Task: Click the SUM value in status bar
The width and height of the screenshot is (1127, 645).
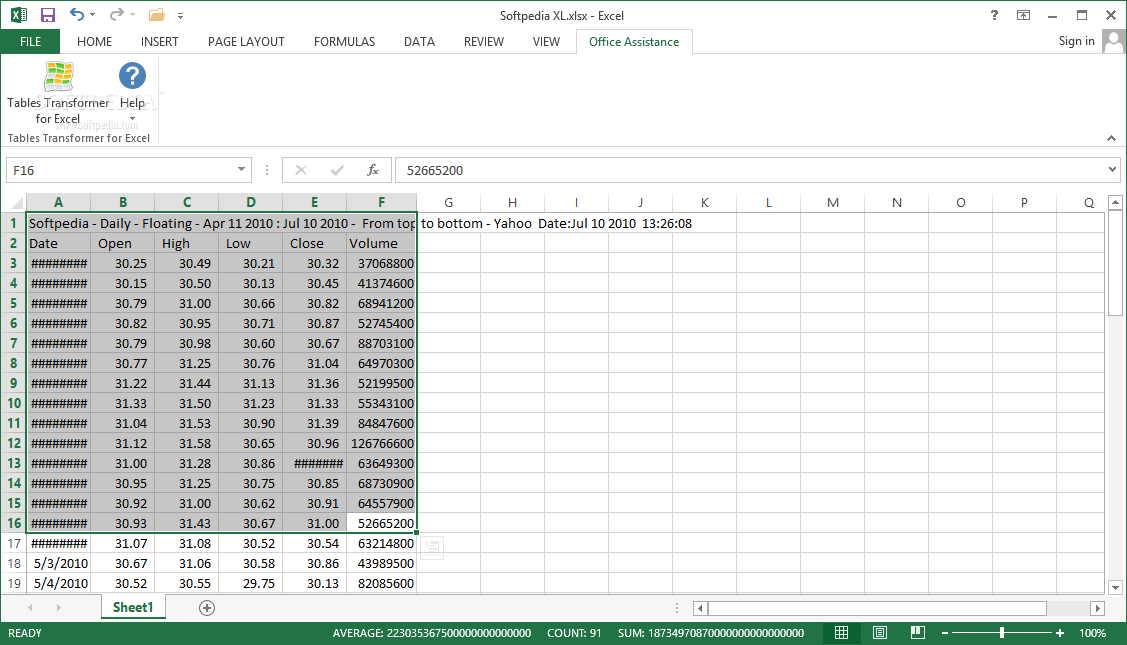Action: (711, 633)
